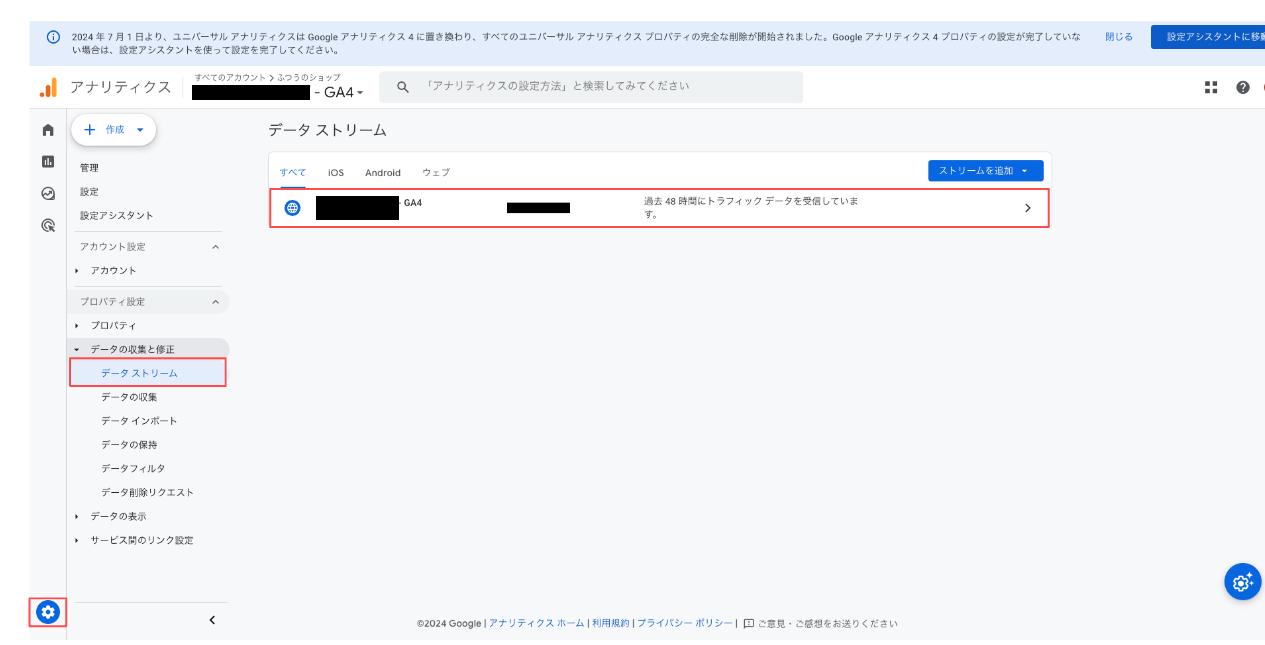Click 閉じる to dismiss the banner
The image size is (1265, 645).
1119,37
